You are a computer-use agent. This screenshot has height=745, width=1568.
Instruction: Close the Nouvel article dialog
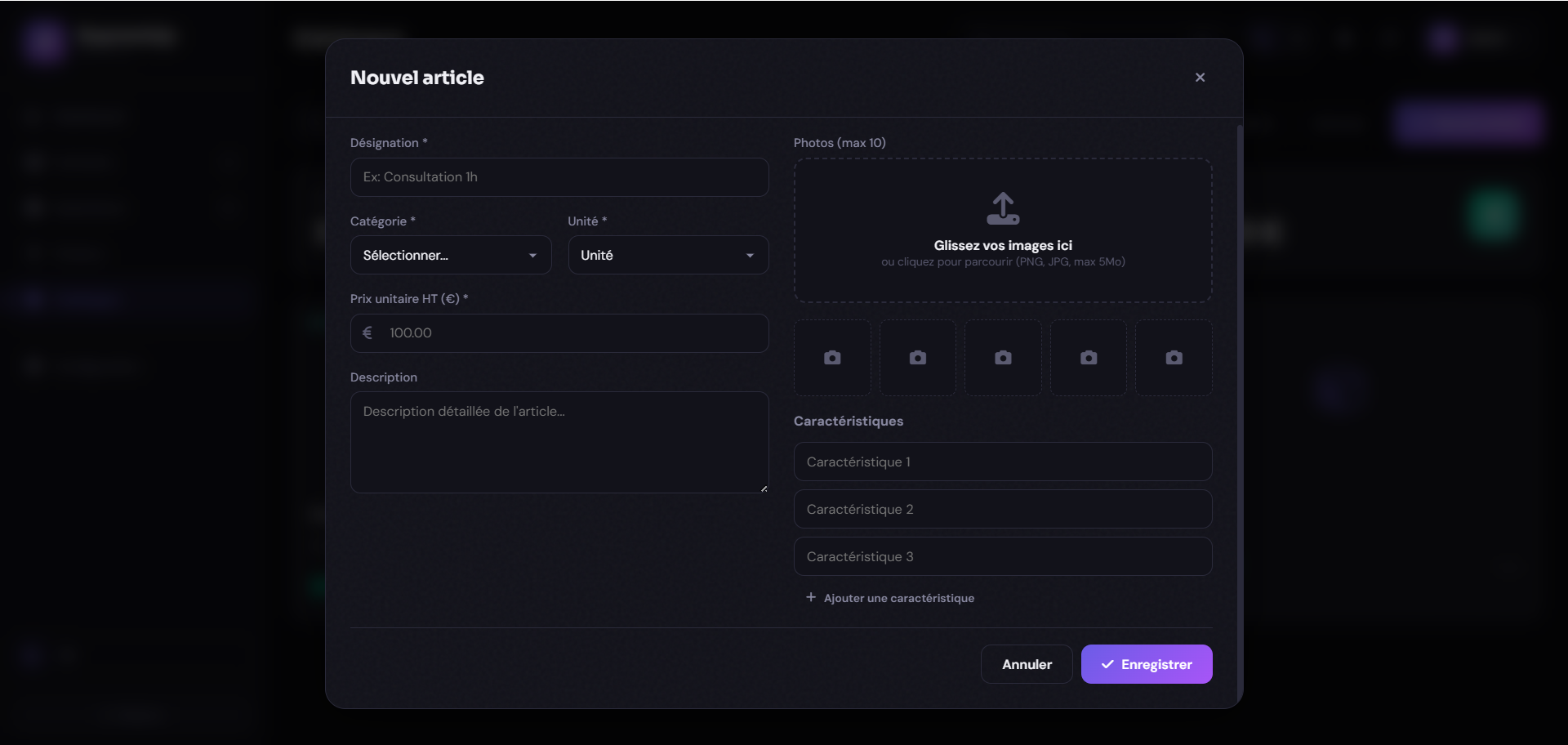click(x=1200, y=78)
